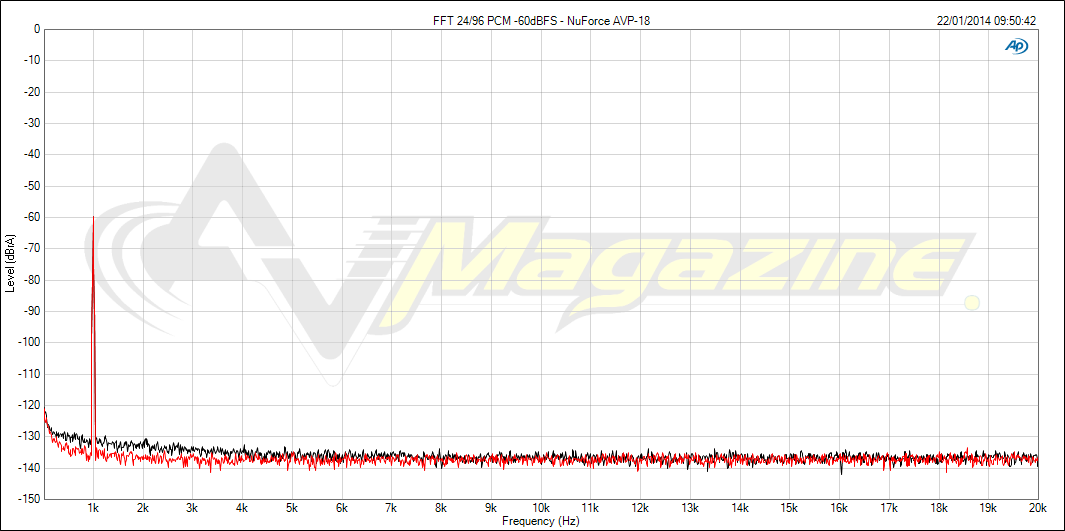This screenshot has width=1065, height=531.
Task: Click the '-50' level axis label
Action: 32,186
